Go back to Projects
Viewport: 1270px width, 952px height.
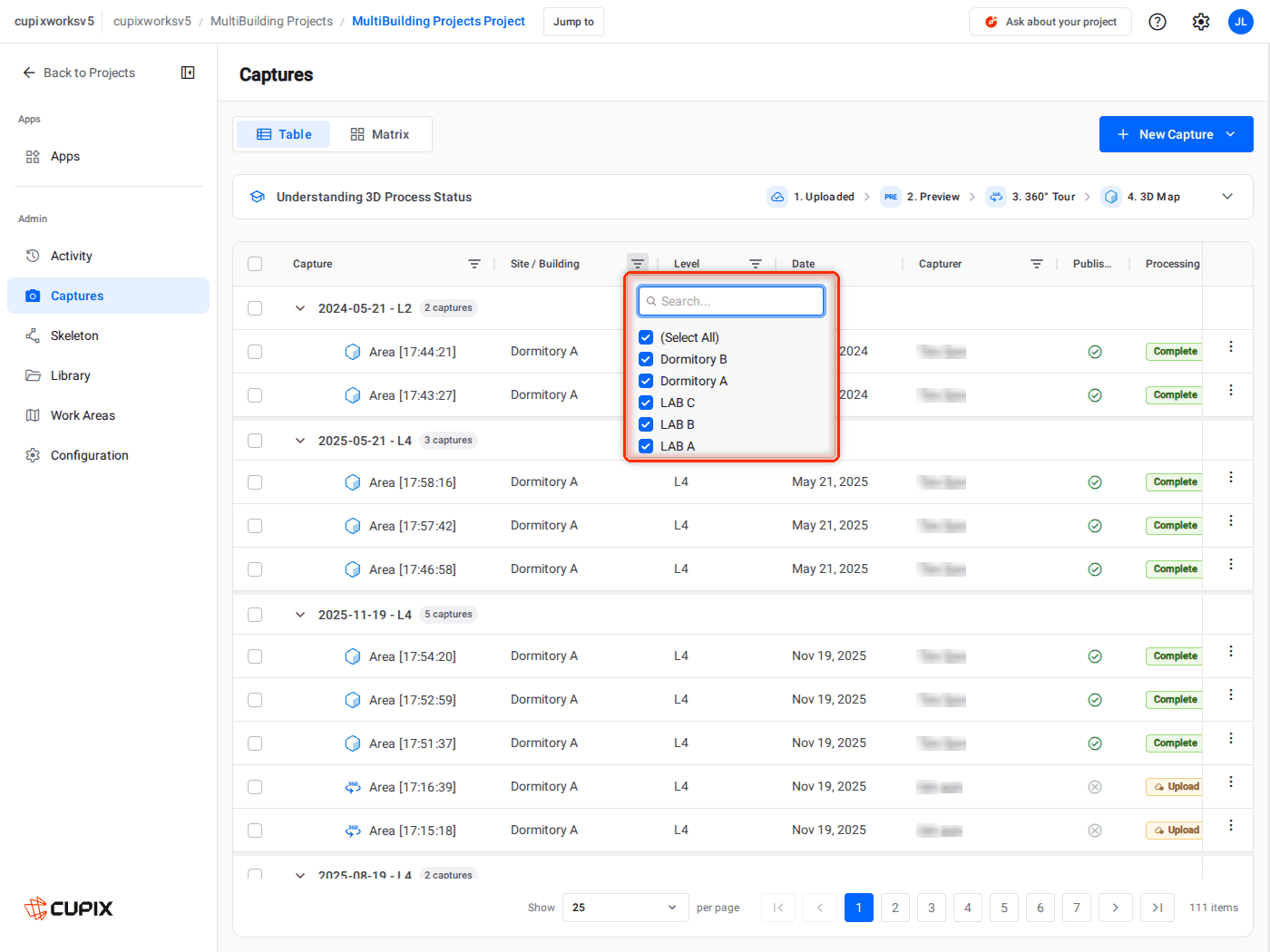(x=79, y=73)
